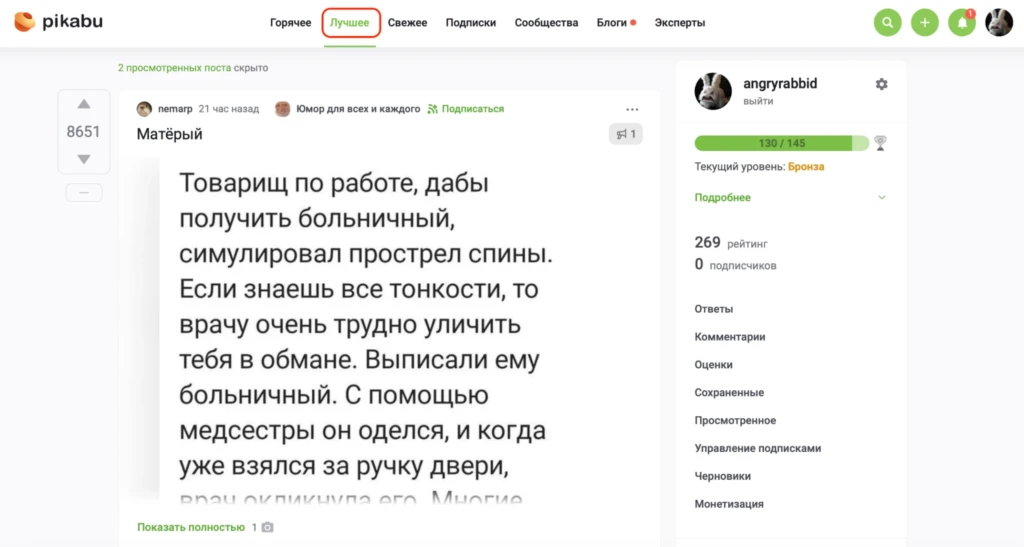Screen dimensions: 1024x547
Task: Upvote the post with up arrow
Action: pos(84,104)
